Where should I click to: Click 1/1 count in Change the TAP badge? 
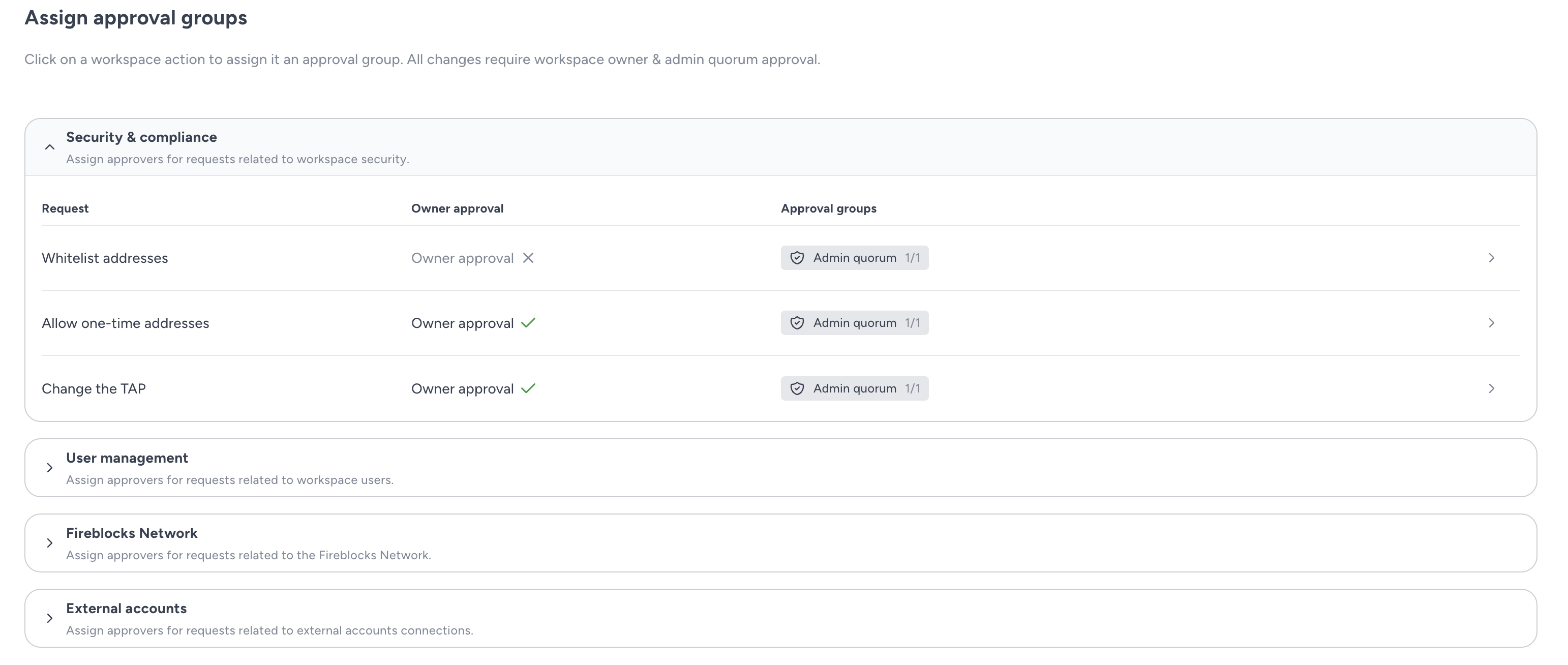(913, 389)
